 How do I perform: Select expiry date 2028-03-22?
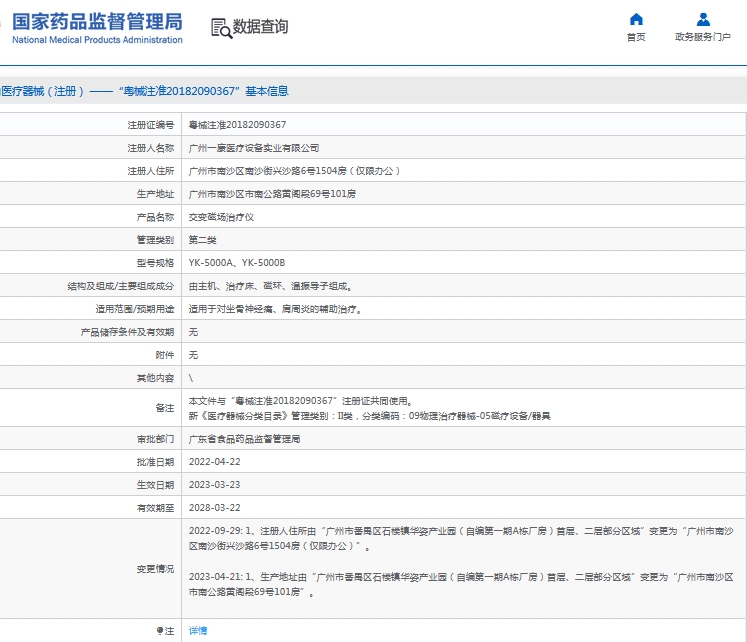click(x=214, y=508)
